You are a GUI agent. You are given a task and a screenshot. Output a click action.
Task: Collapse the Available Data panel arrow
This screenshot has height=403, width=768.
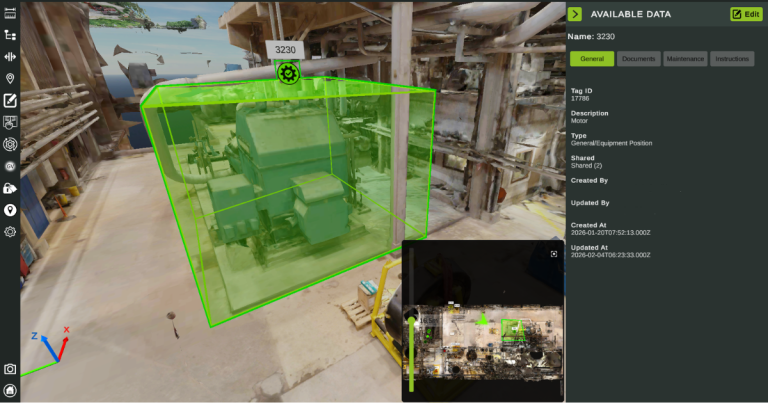(575, 14)
